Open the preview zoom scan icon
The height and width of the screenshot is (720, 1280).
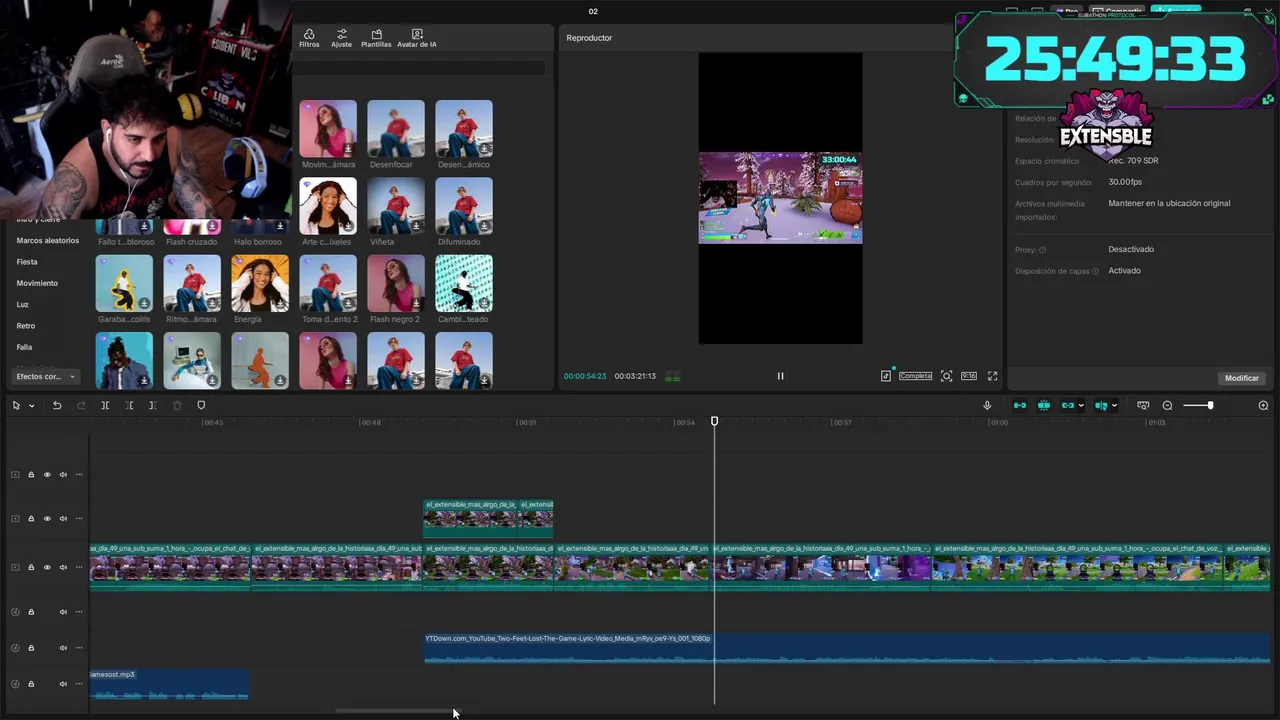click(x=946, y=376)
